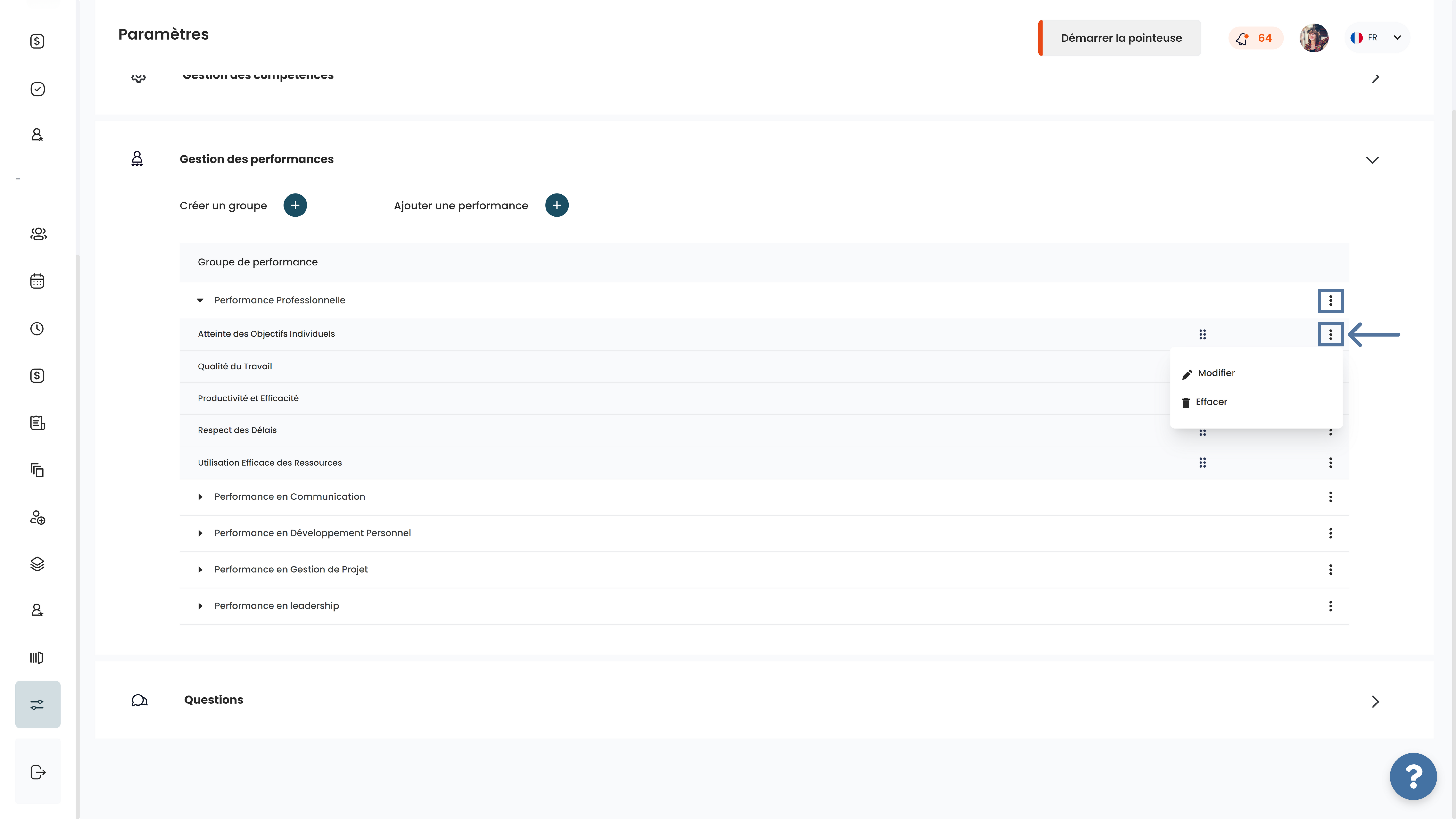
Task: Expand the Questions section chevron
Action: pyautogui.click(x=1376, y=702)
